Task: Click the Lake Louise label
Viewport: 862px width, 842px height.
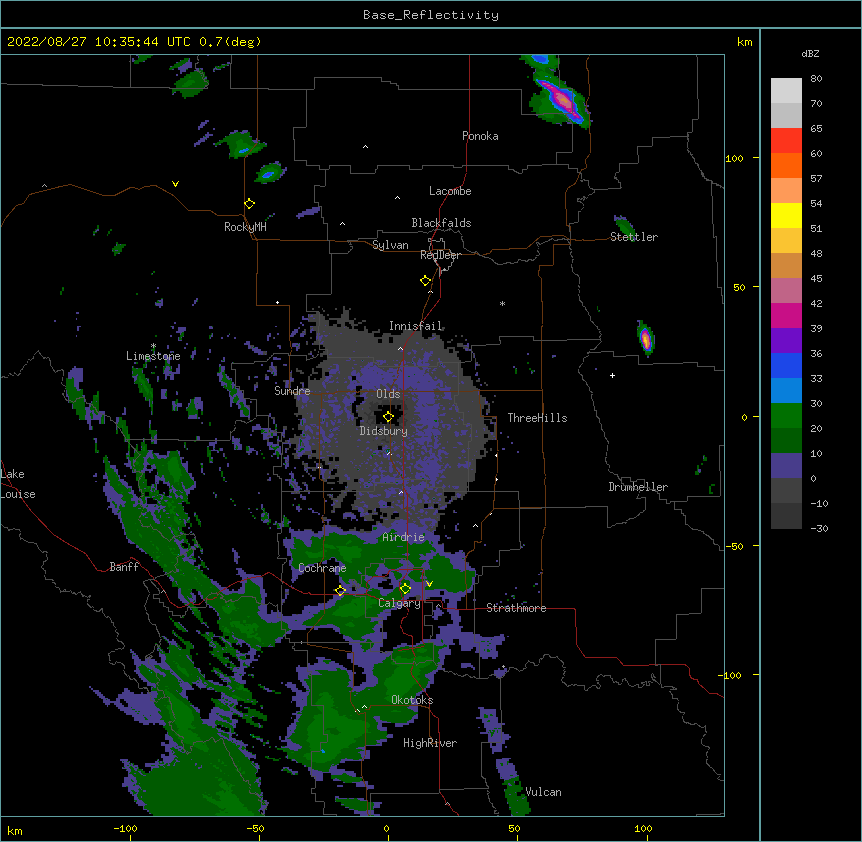Action: coord(18,484)
